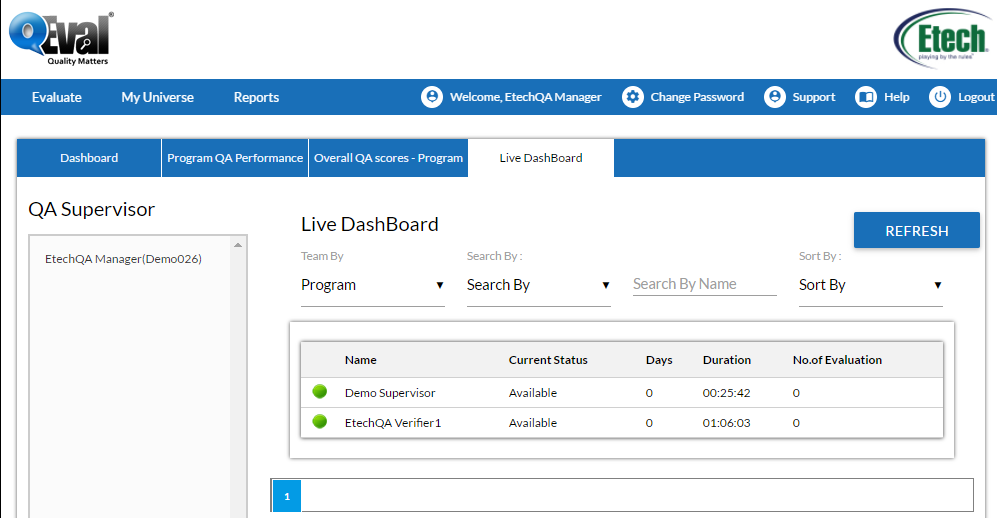Go to page 1 in pagination
The height and width of the screenshot is (518, 997).
[287, 496]
